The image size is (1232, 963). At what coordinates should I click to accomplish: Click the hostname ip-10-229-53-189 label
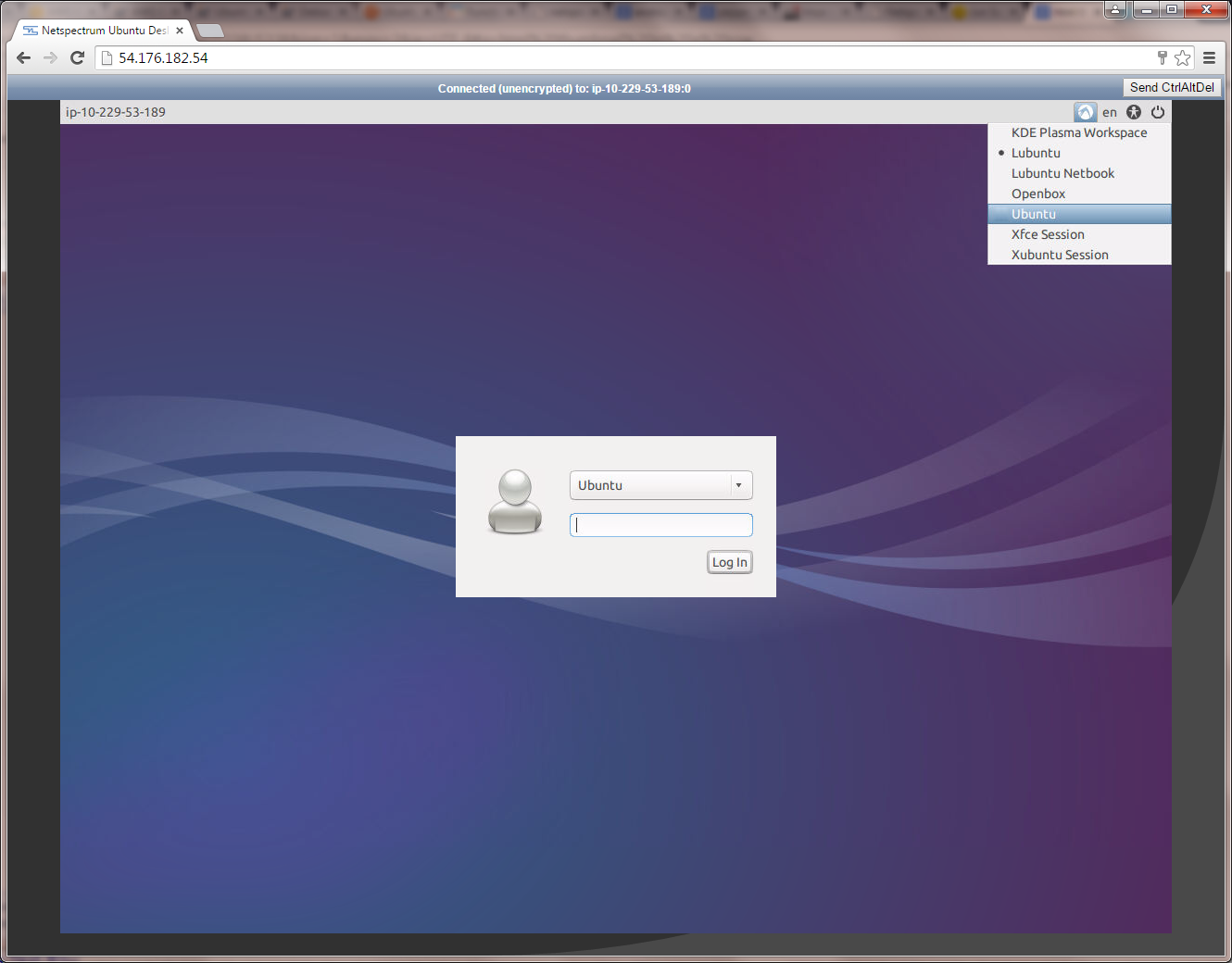[116, 112]
